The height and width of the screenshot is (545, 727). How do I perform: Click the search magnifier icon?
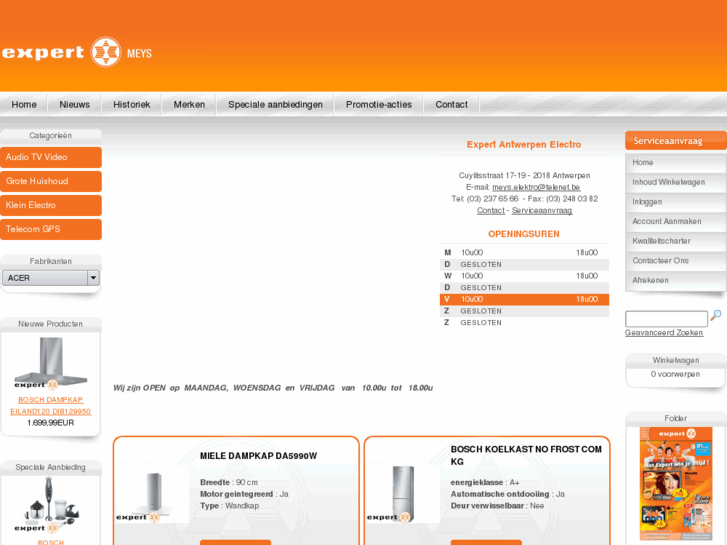716,315
